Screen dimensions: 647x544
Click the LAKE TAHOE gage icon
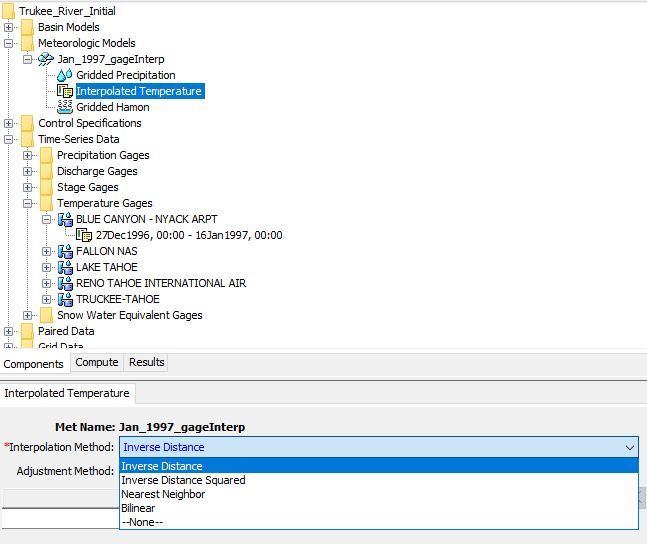(x=65, y=267)
